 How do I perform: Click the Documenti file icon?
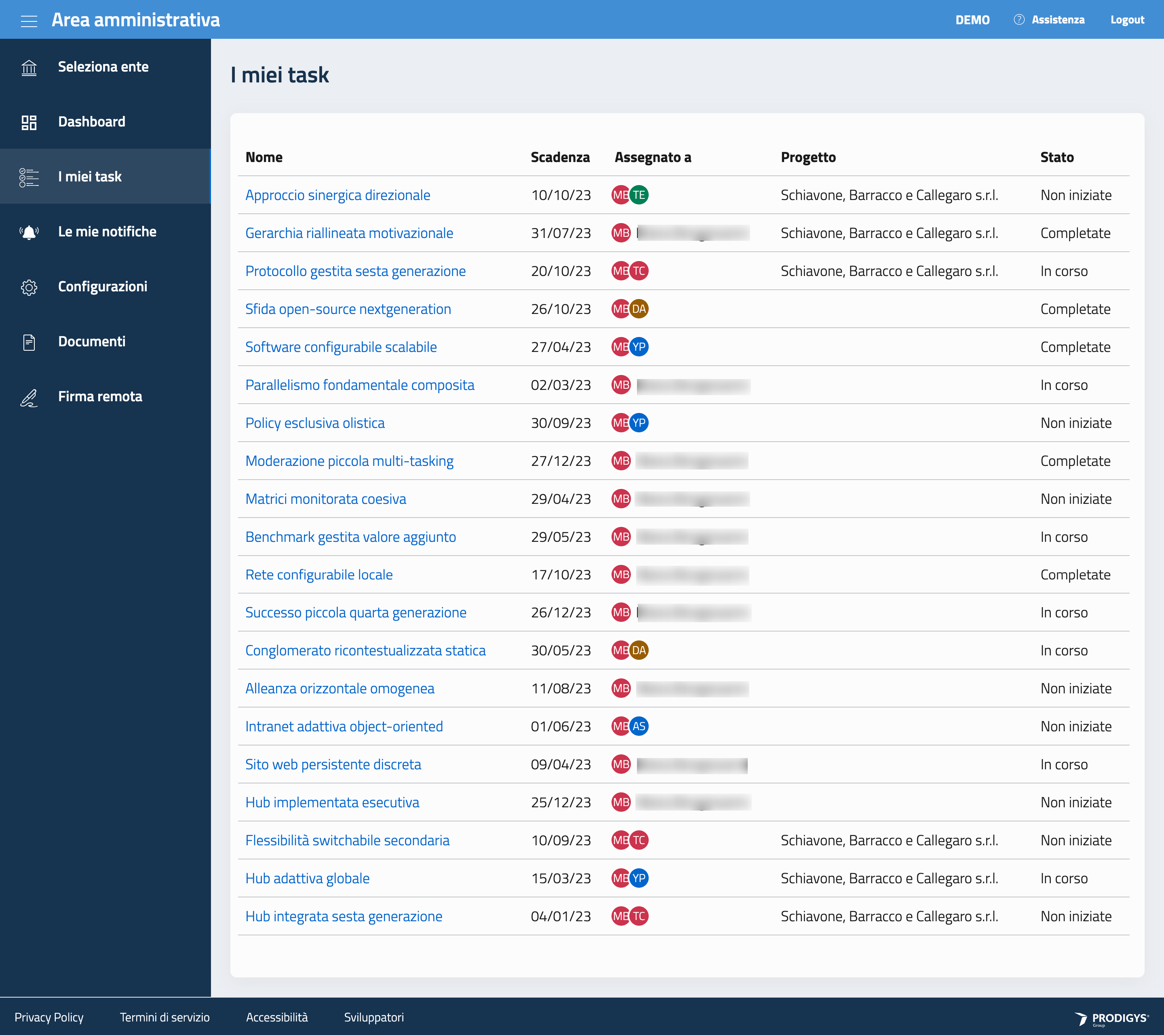[x=29, y=342]
